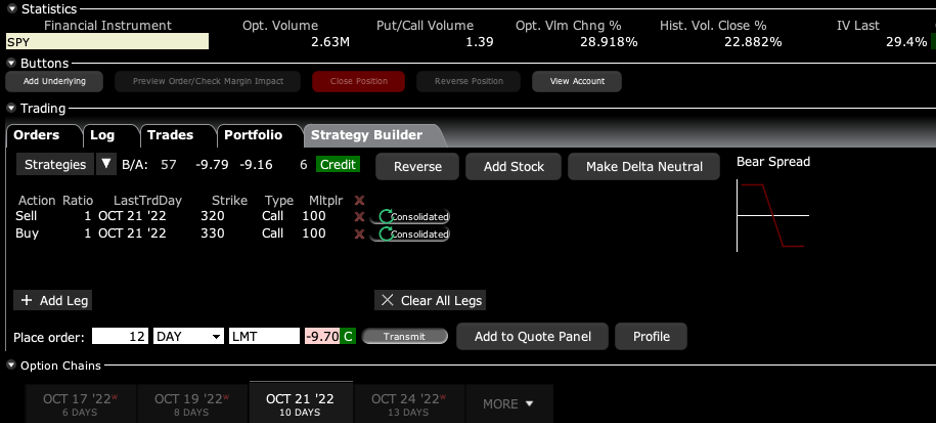Viewport: 936px width, 423px height.
Task: Click Add to Quote Panel button
Action: (x=532, y=336)
